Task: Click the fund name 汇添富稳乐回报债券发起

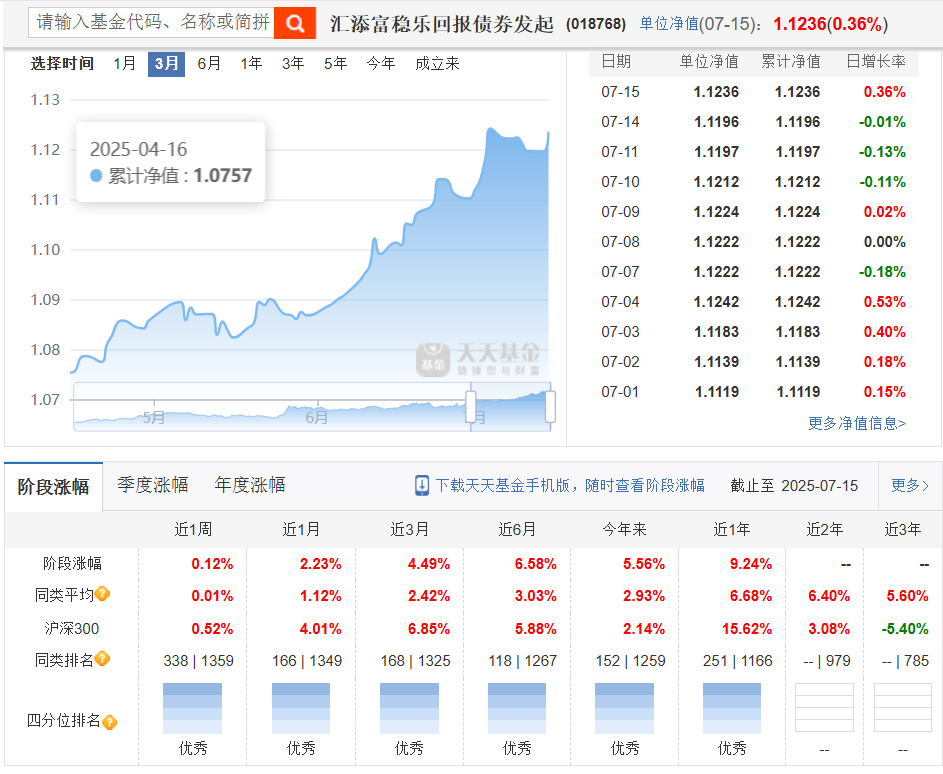Action: 441,23
